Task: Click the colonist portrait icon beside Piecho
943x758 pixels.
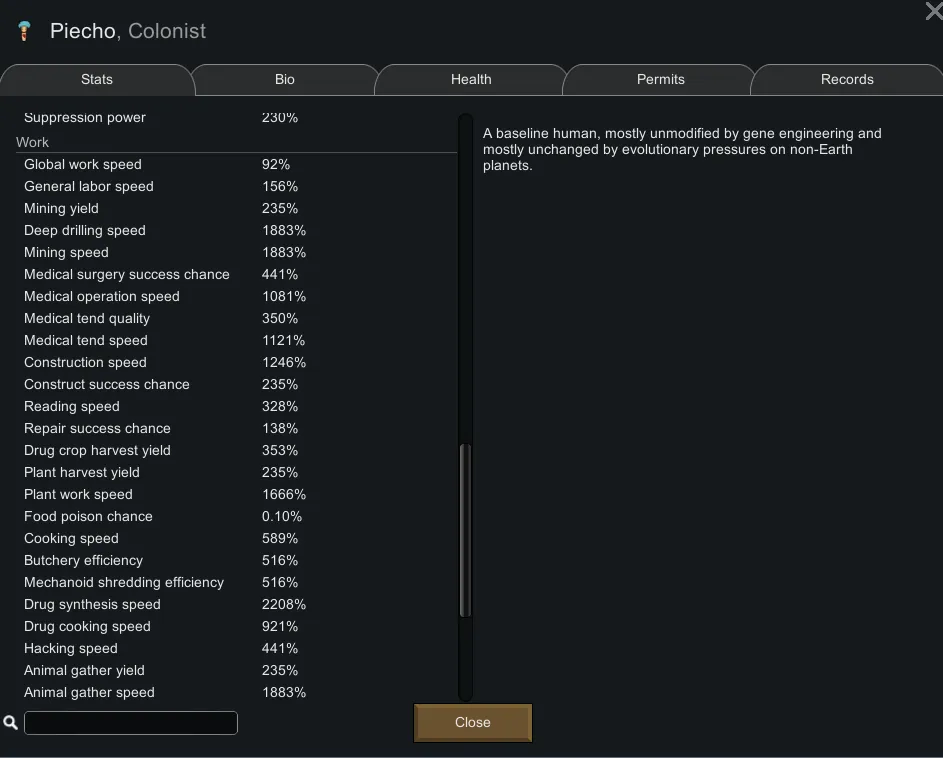Action: click(x=24, y=31)
